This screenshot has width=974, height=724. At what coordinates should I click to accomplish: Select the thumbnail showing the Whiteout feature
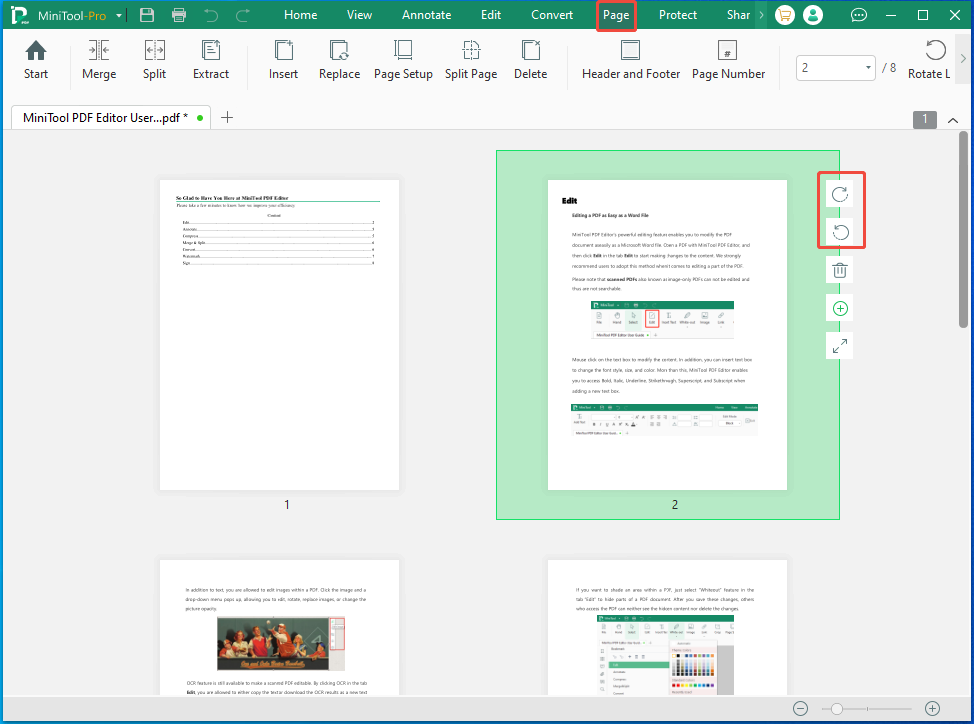667,627
